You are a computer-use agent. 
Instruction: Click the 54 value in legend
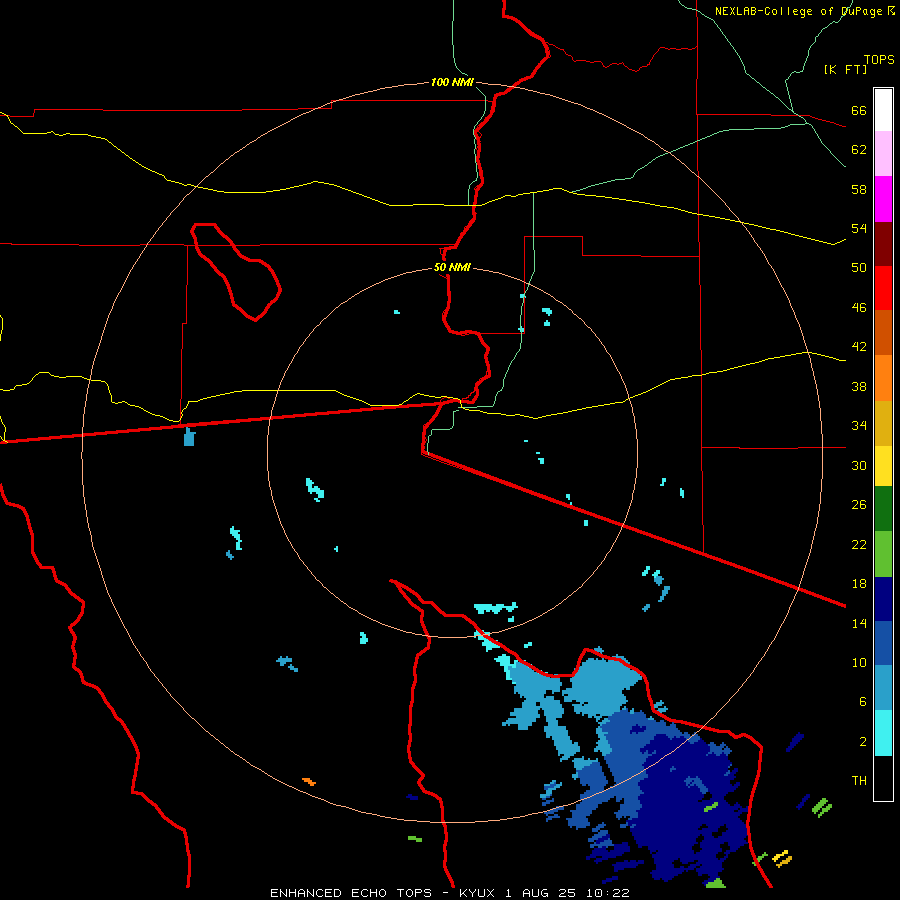point(859,228)
